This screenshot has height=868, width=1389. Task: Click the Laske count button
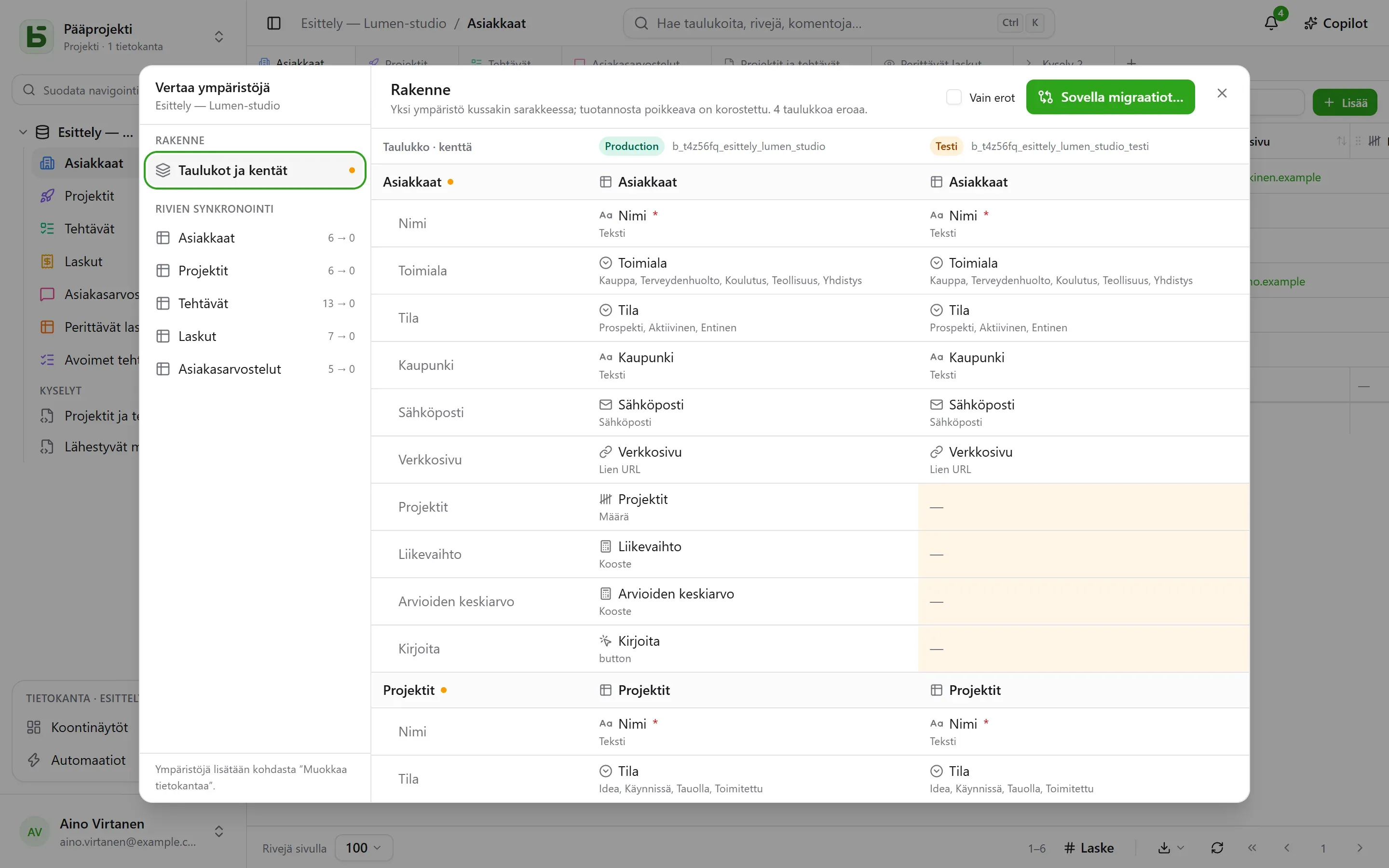point(1089,848)
